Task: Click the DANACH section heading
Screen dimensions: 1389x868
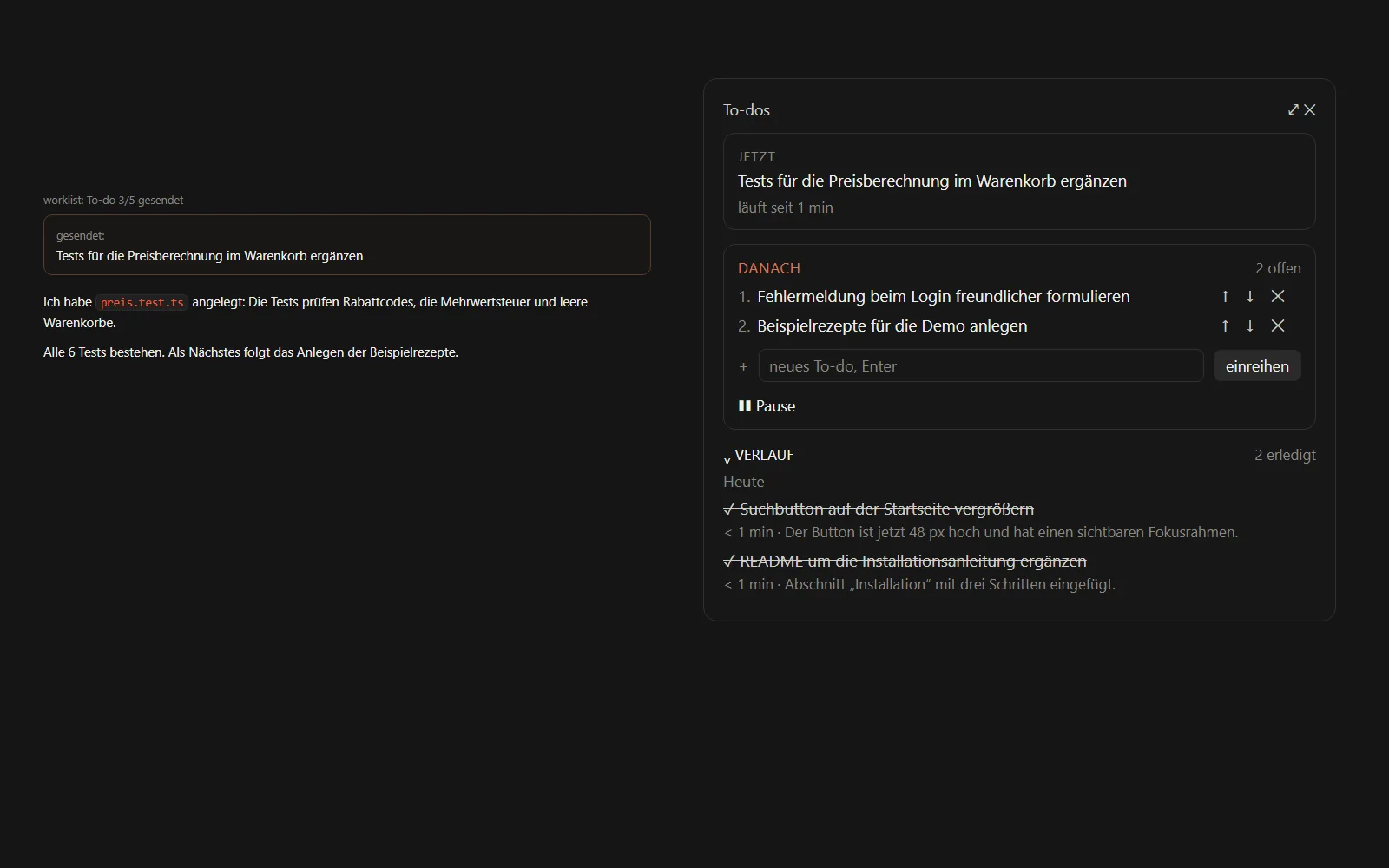Action: click(769, 268)
